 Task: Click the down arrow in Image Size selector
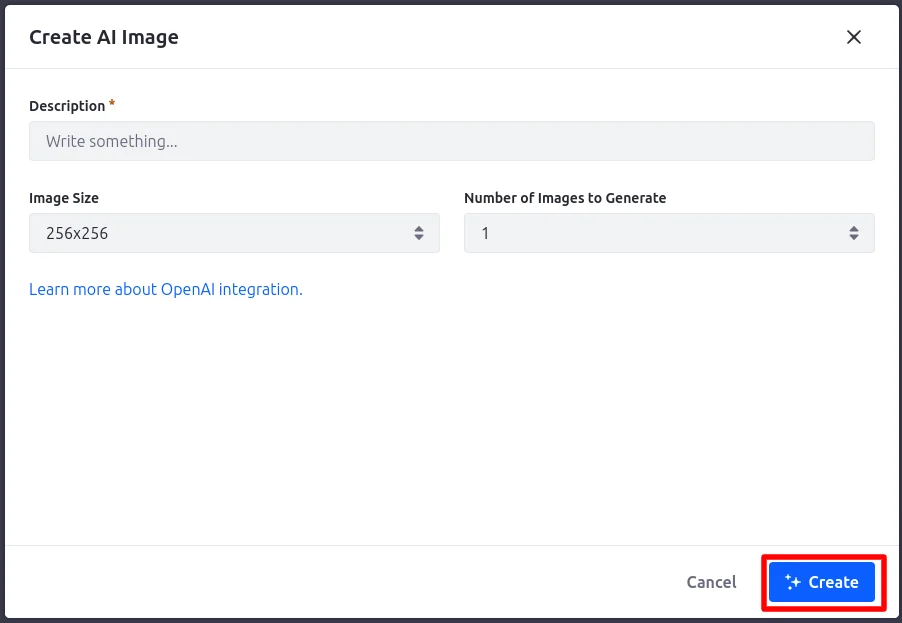point(419,237)
